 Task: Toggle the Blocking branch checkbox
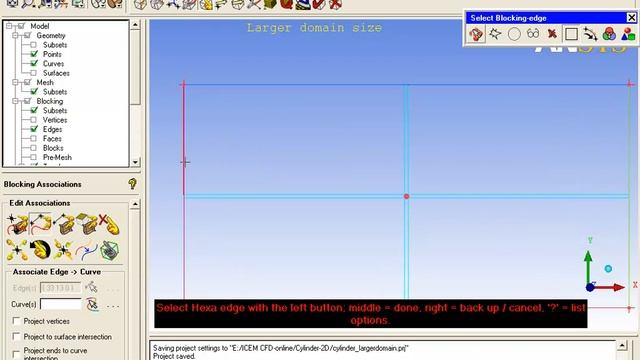coord(27,101)
